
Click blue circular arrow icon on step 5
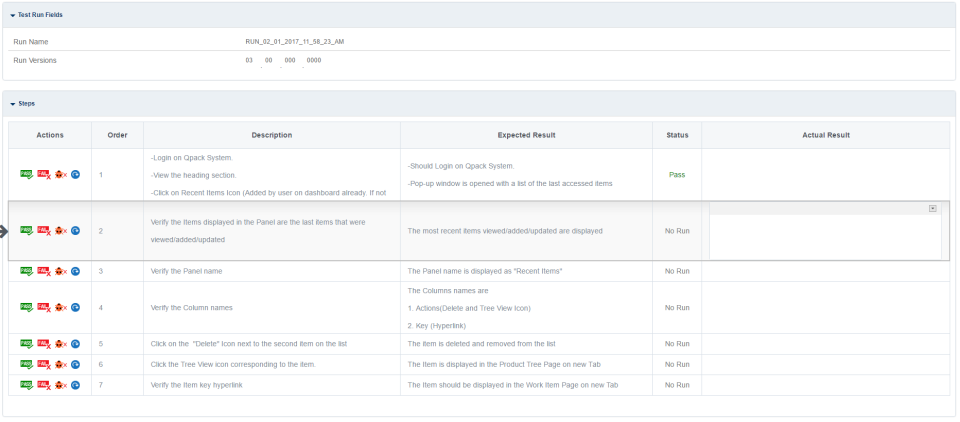pyautogui.click(x=75, y=344)
